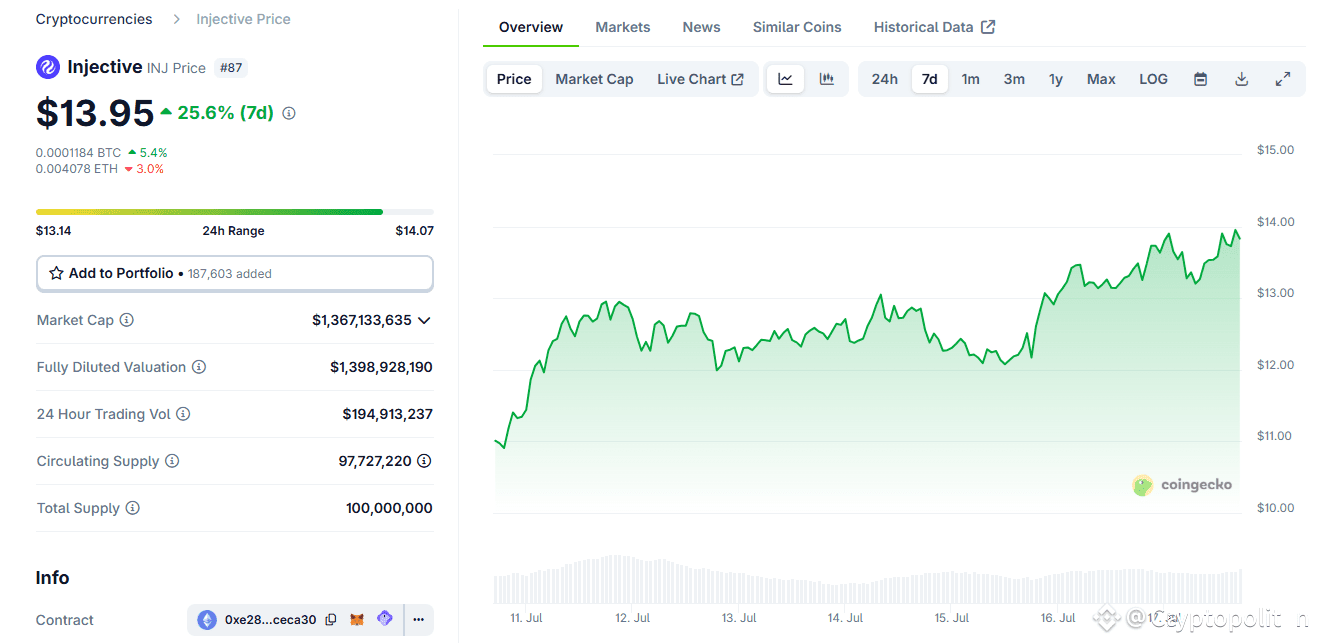This screenshot has height=643, width=1317.
Task: Click the Ethereum contract chain icon
Action: (207, 620)
